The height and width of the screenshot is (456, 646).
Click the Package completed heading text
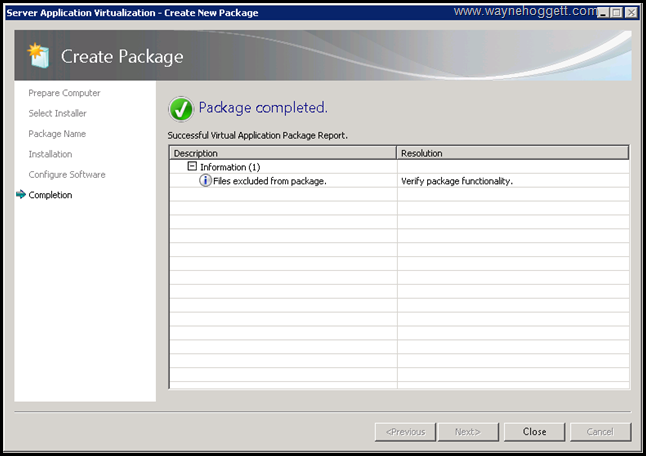[263, 108]
